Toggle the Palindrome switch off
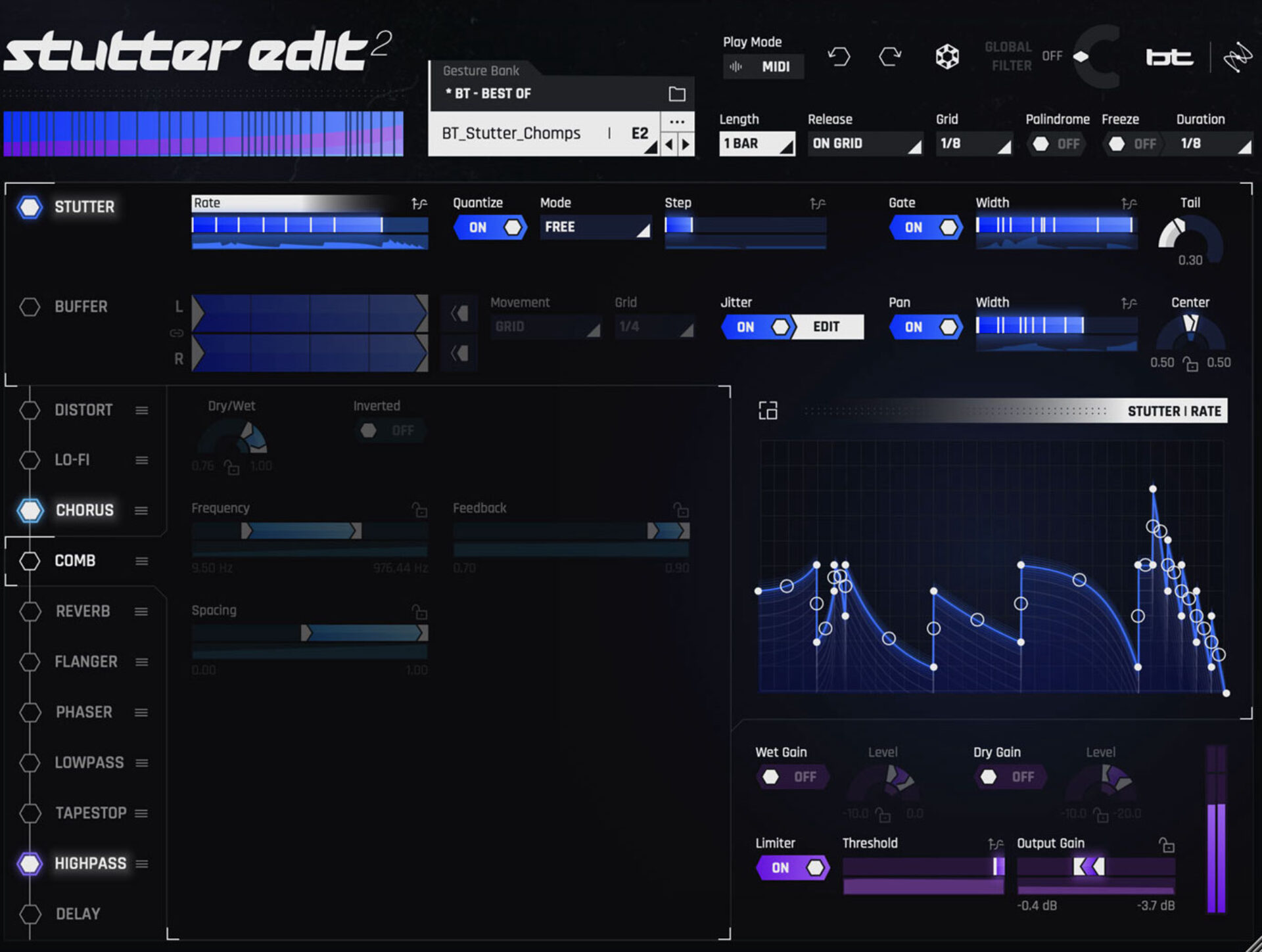 click(x=1056, y=143)
